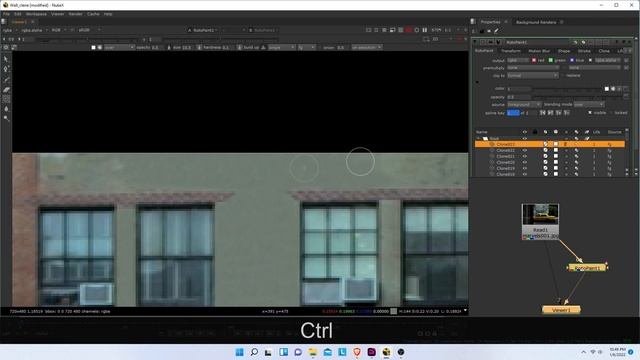The width and height of the screenshot is (640, 360).
Task: Toggle the blue channel checkbox
Action: [x=572, y=60]
